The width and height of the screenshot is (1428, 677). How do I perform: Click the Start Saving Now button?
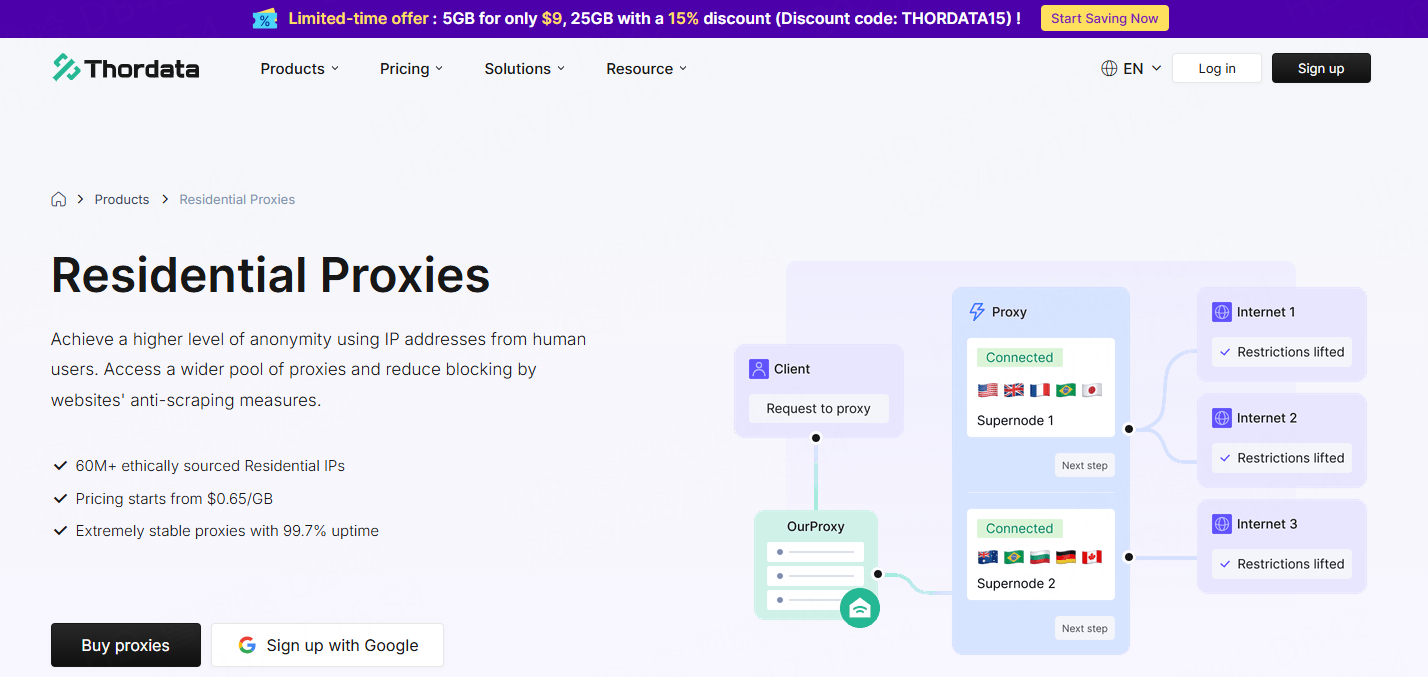coord(1104,18)
